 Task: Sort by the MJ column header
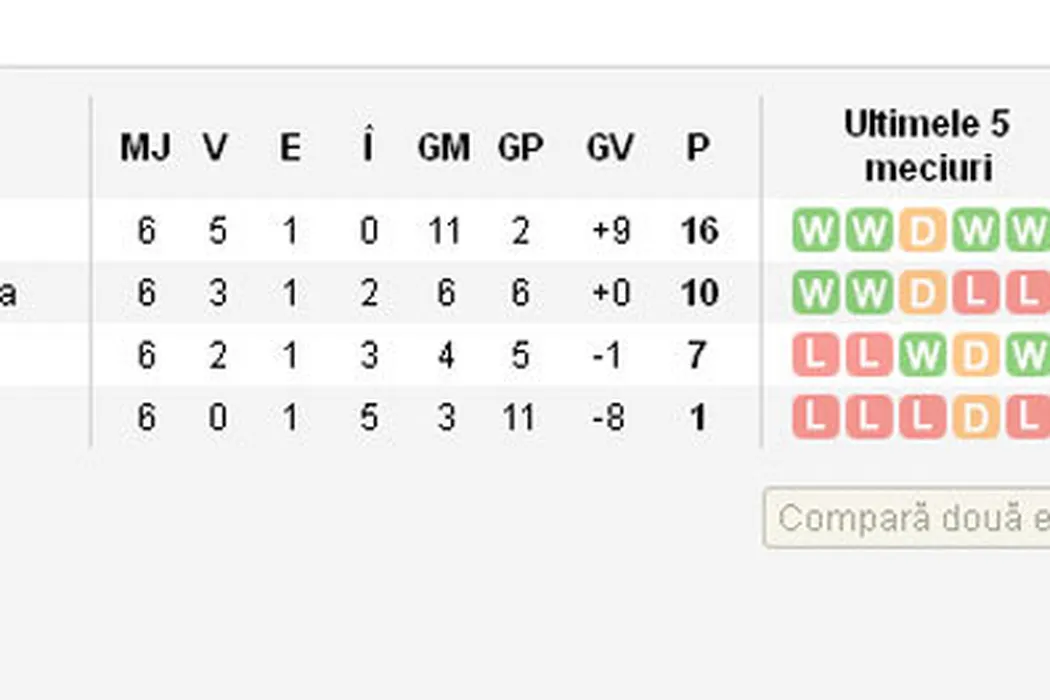pos(146,148)
